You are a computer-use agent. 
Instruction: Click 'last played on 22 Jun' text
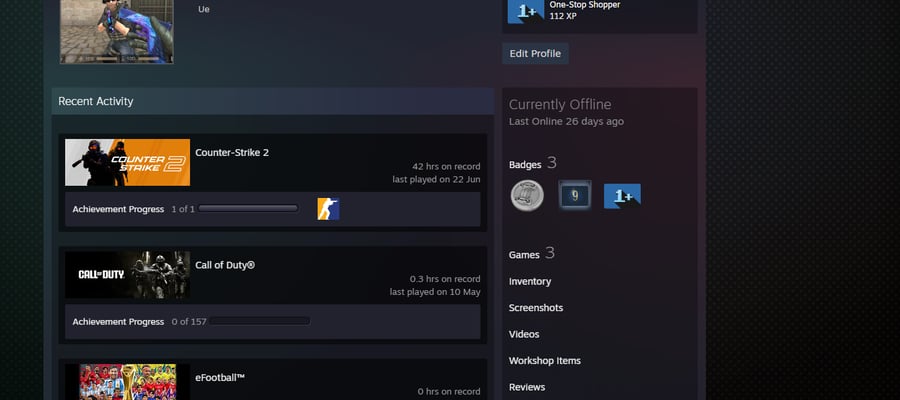436,180
